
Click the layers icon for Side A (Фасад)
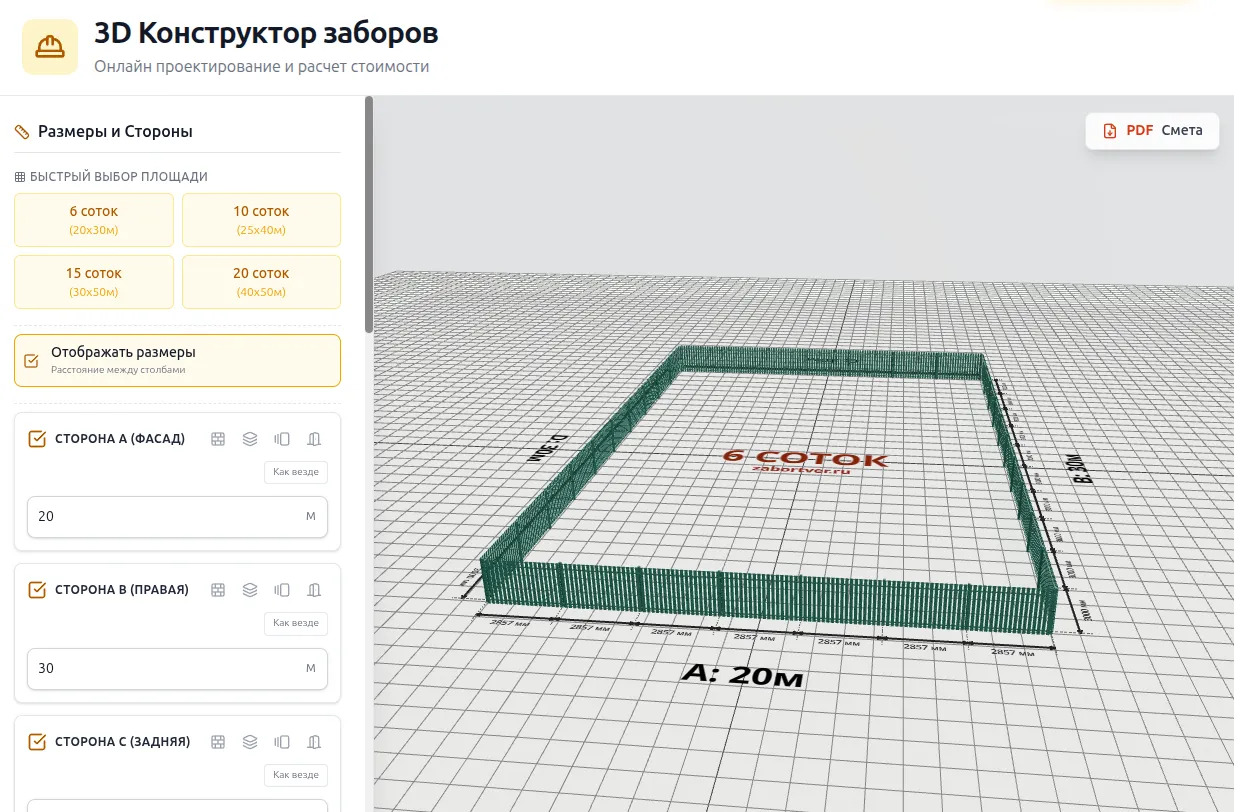[x=250, y=439]
